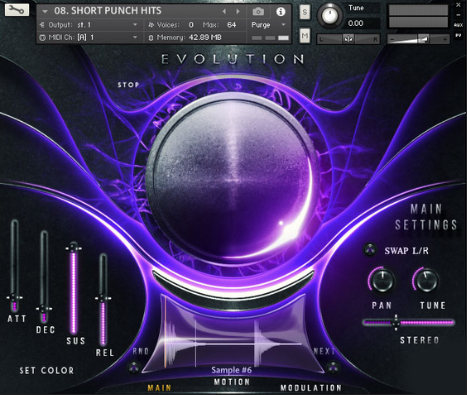
Task: Click the TUNE knob in Main Settings
Action: click(x=426, y=280)
